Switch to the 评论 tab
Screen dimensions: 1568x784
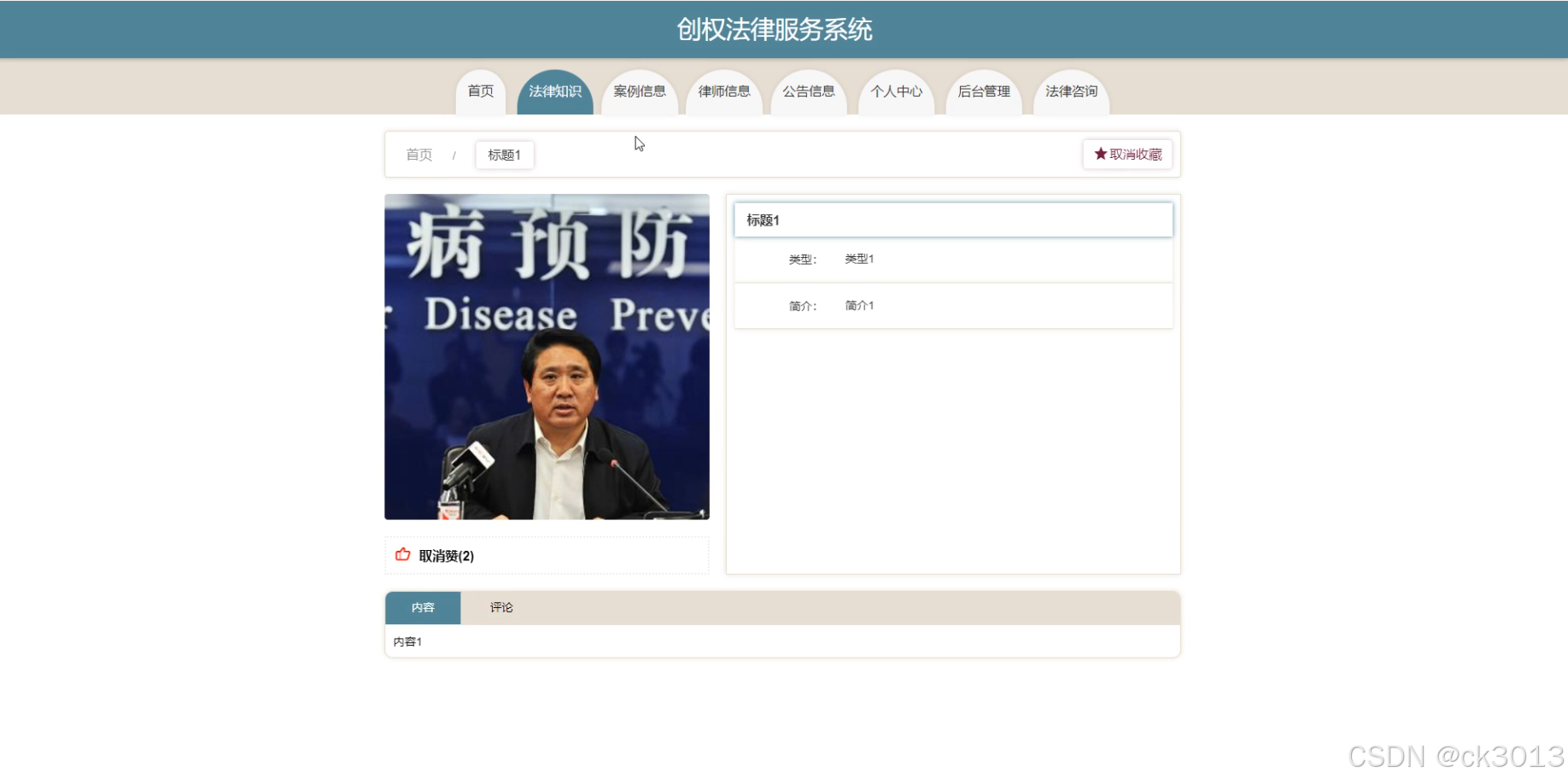tap(501, 607)
